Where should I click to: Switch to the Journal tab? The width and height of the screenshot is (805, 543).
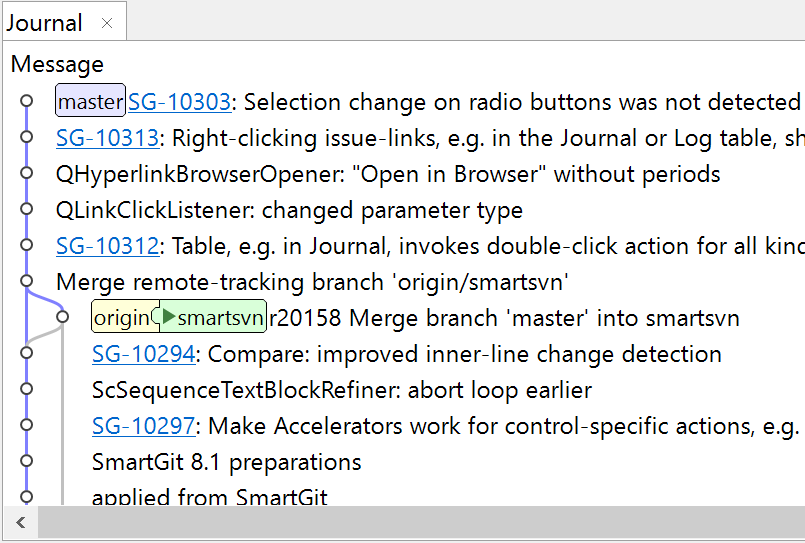45,23
